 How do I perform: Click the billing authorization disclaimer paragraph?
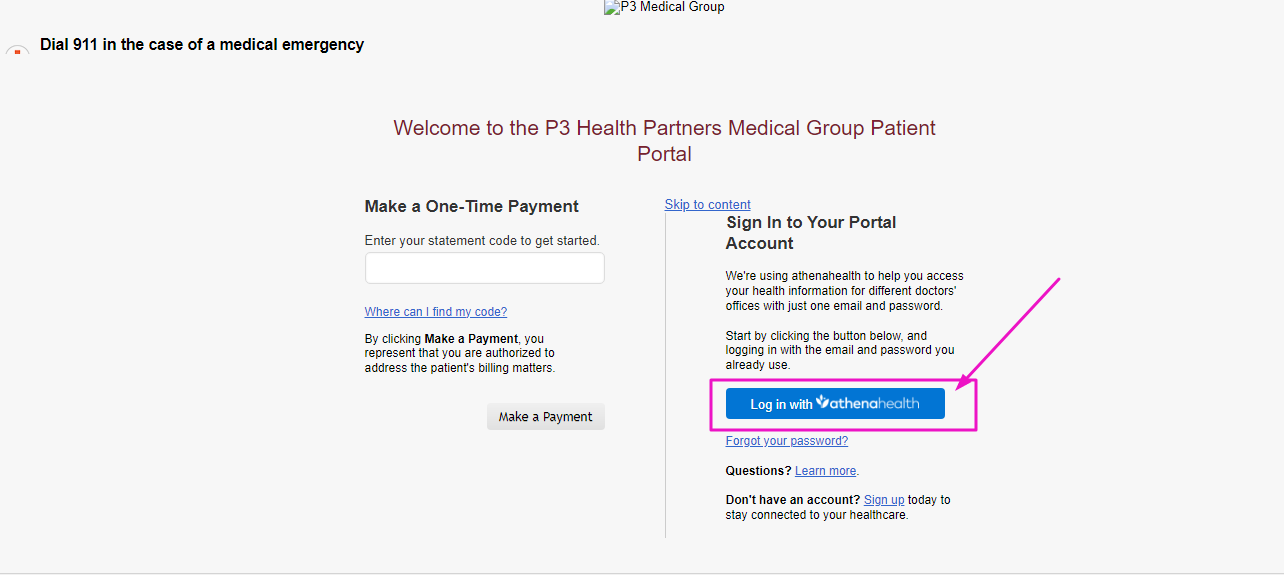pyautogui.click(x=460, y=354)
